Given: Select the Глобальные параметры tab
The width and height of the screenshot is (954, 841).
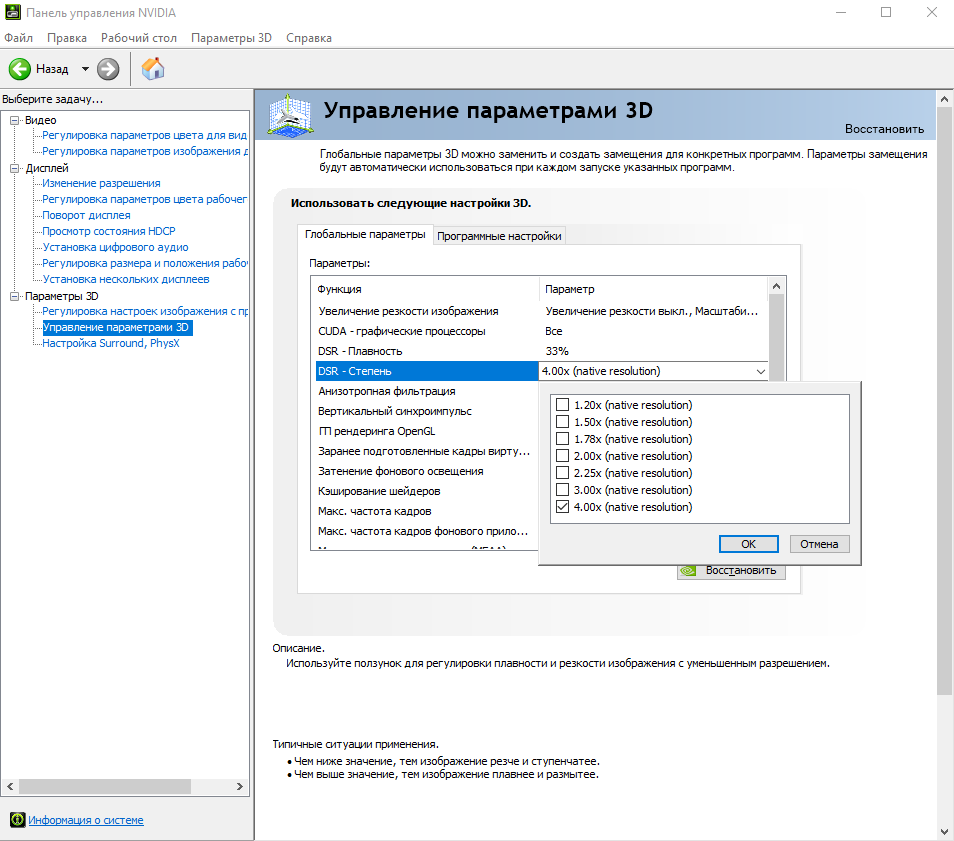Looking at the screenshot, I should pyautogui.click(x=365, y=234).
